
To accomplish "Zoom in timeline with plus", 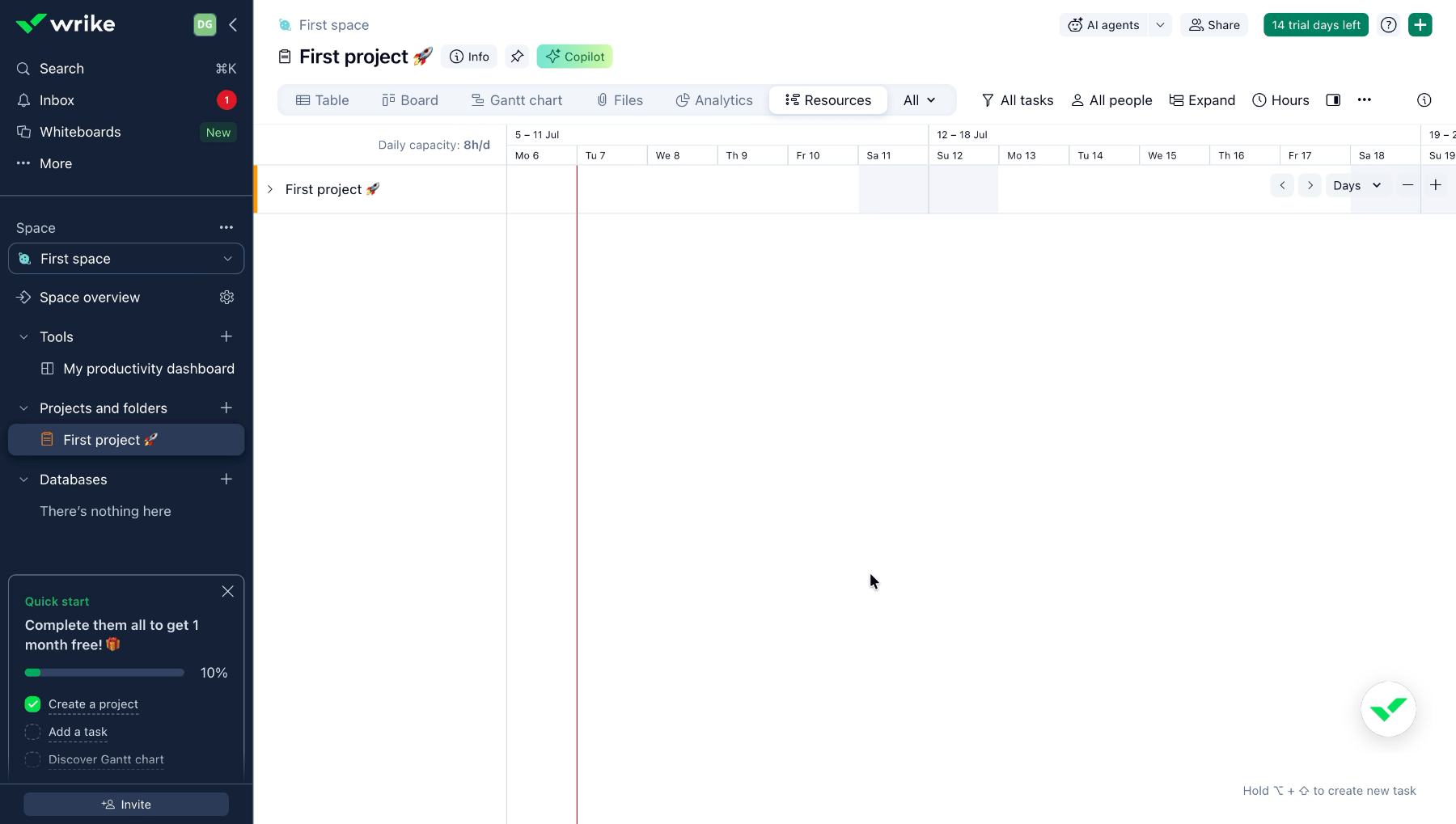I will (x=1436, y=185).
